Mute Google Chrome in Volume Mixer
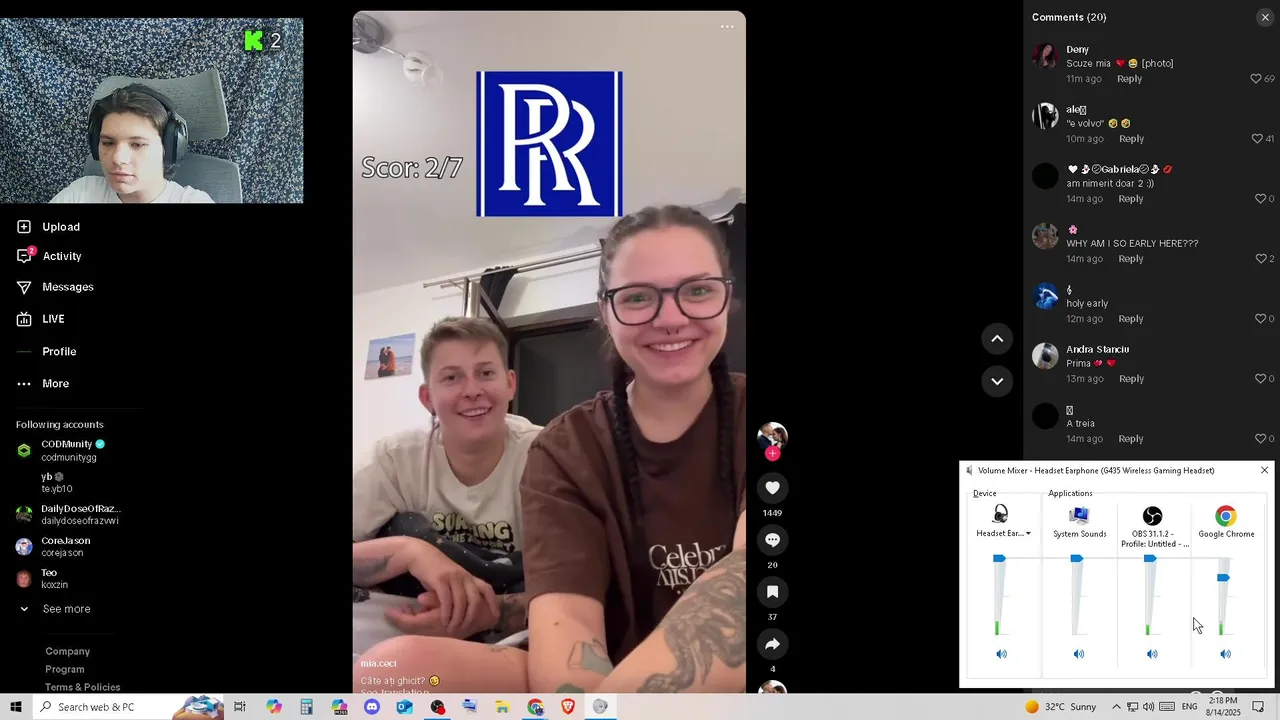Image resolution: width=1280 pixels, height=720 pixels. 1225,654
